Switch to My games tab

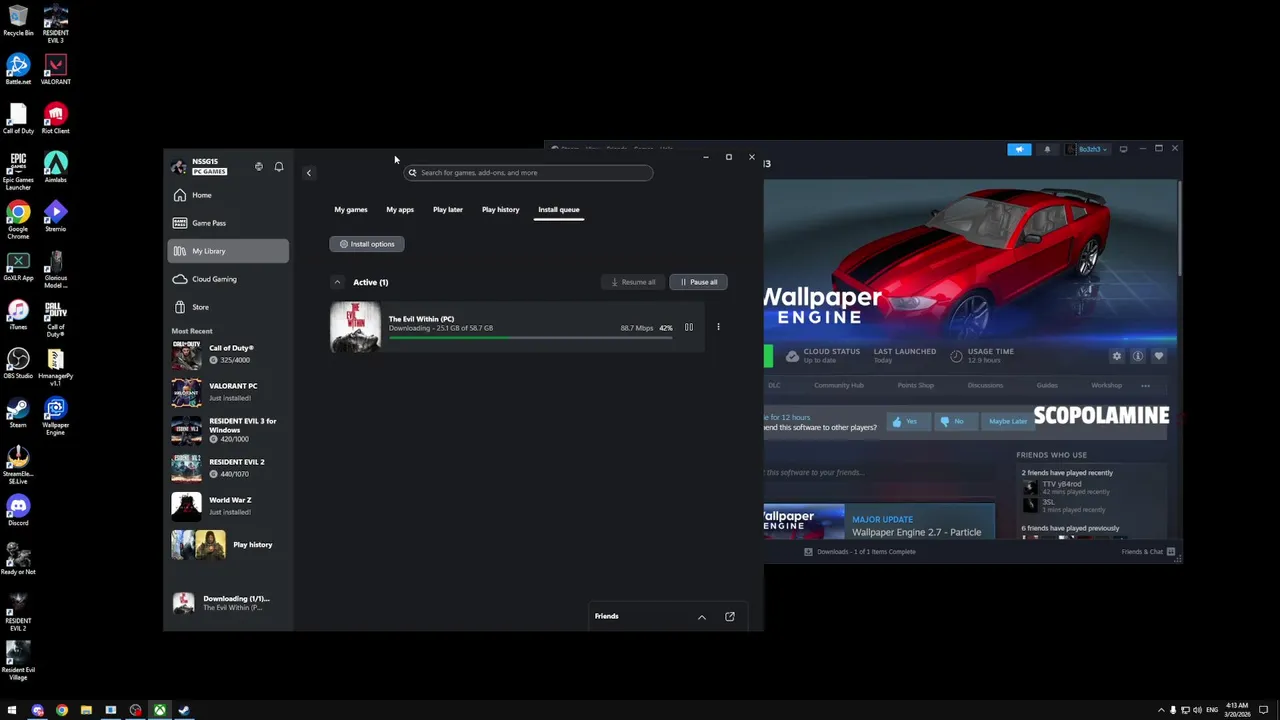click(351, 210)
